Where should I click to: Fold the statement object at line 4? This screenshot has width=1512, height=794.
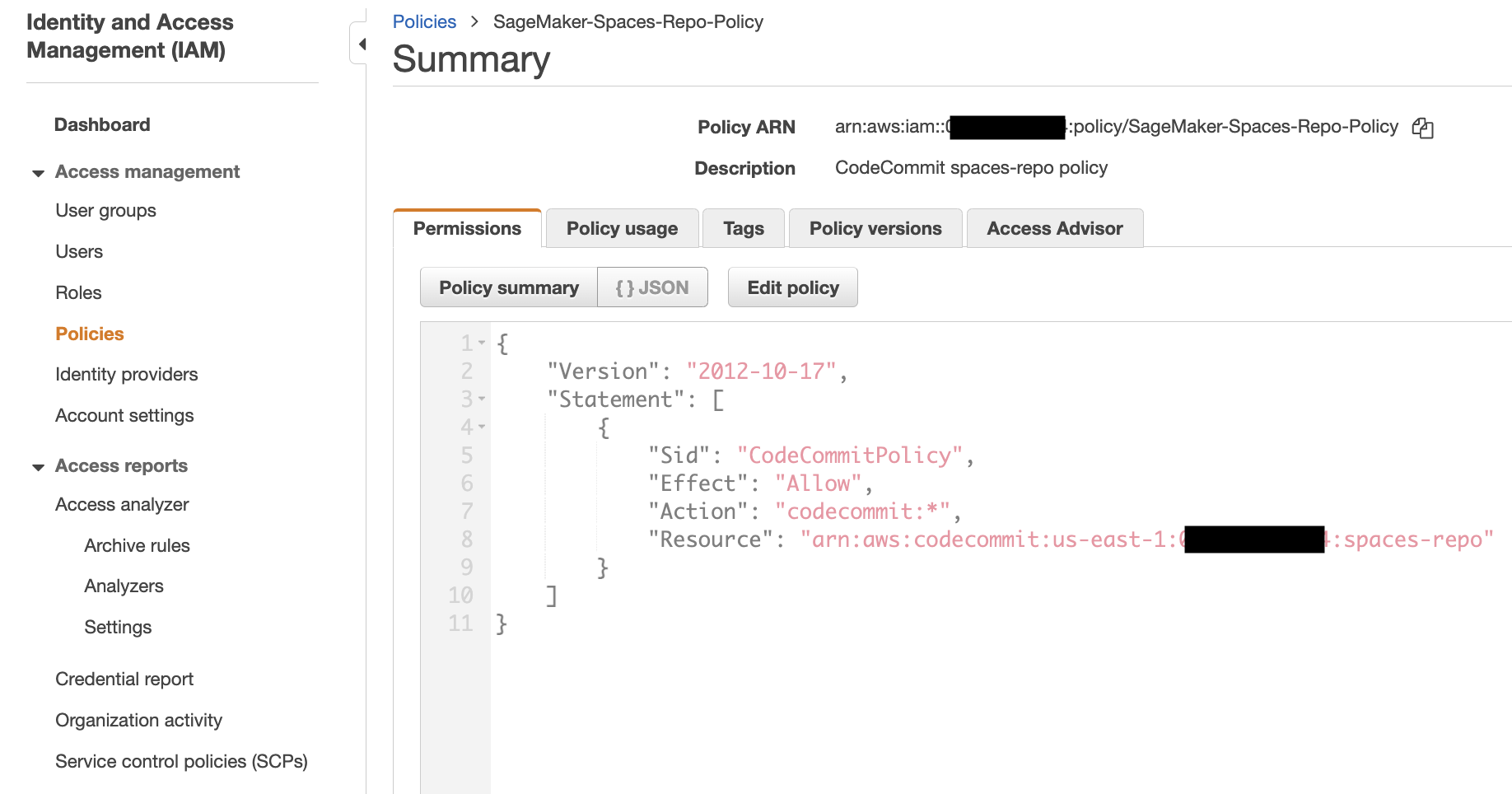coord(482,427)
